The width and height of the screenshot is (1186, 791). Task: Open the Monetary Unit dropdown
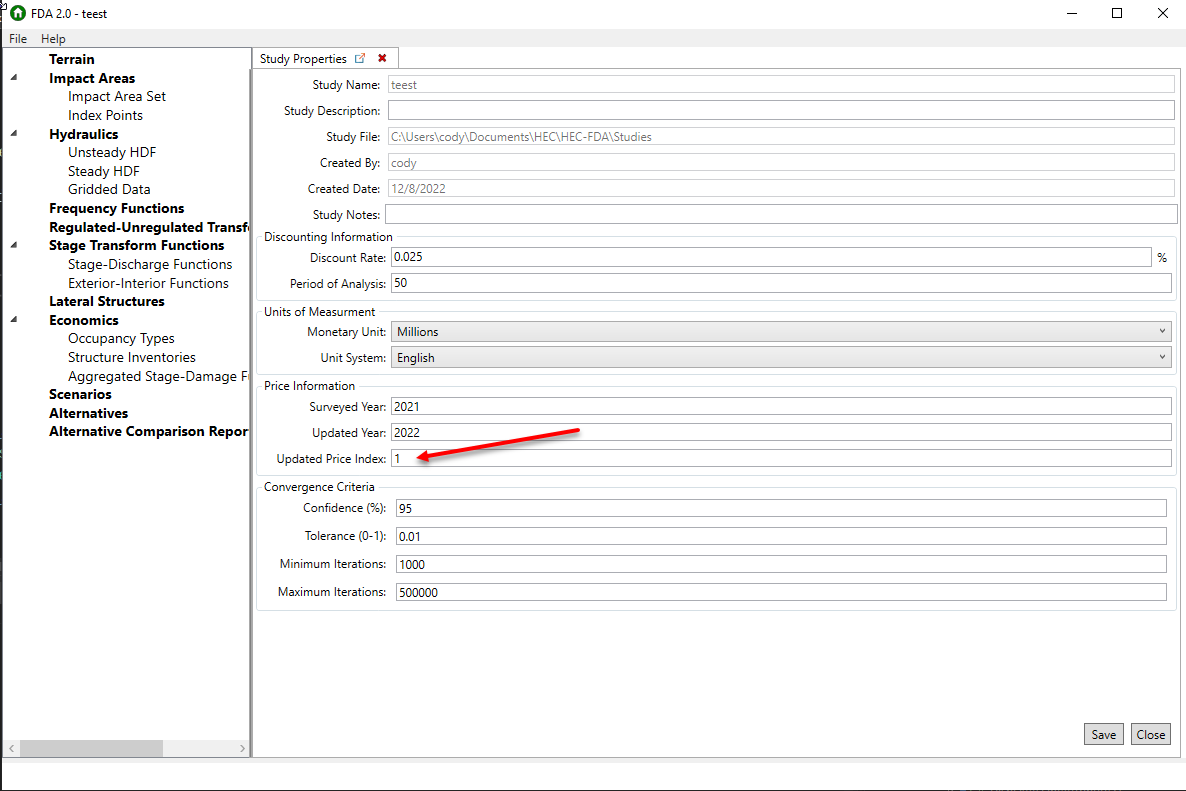(x=1161, y=331)
